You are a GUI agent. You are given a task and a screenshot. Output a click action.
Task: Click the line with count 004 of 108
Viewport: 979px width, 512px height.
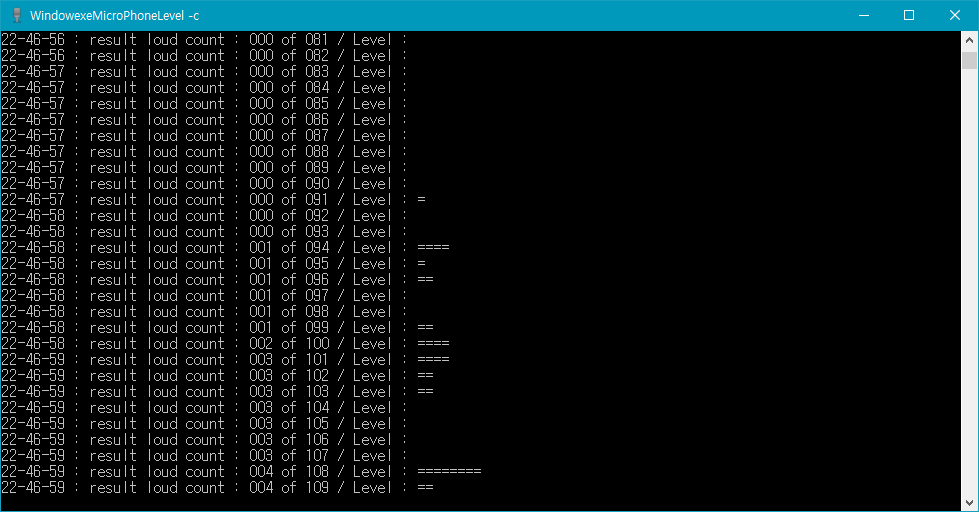point(242,473)
